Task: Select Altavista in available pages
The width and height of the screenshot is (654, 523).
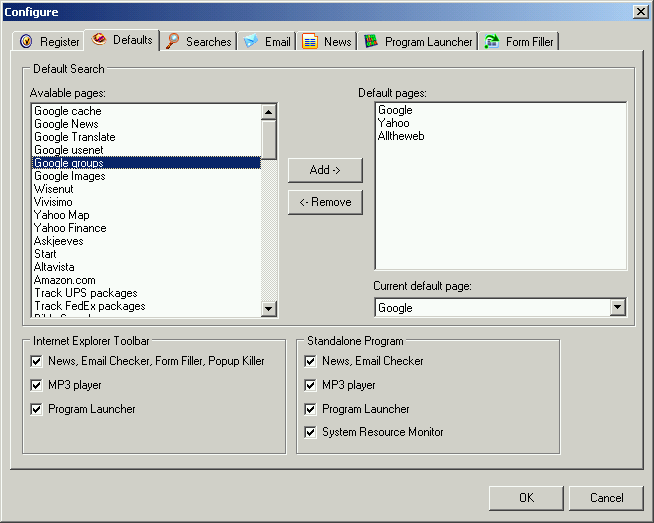Action: (x=146, y=267)
